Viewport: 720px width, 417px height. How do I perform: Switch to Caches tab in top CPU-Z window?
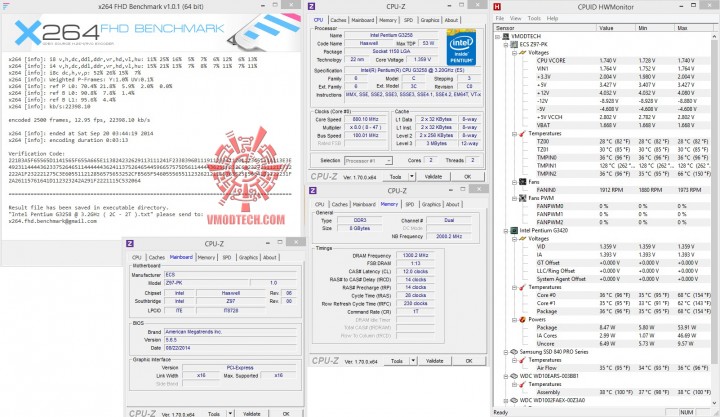(338, 20)
